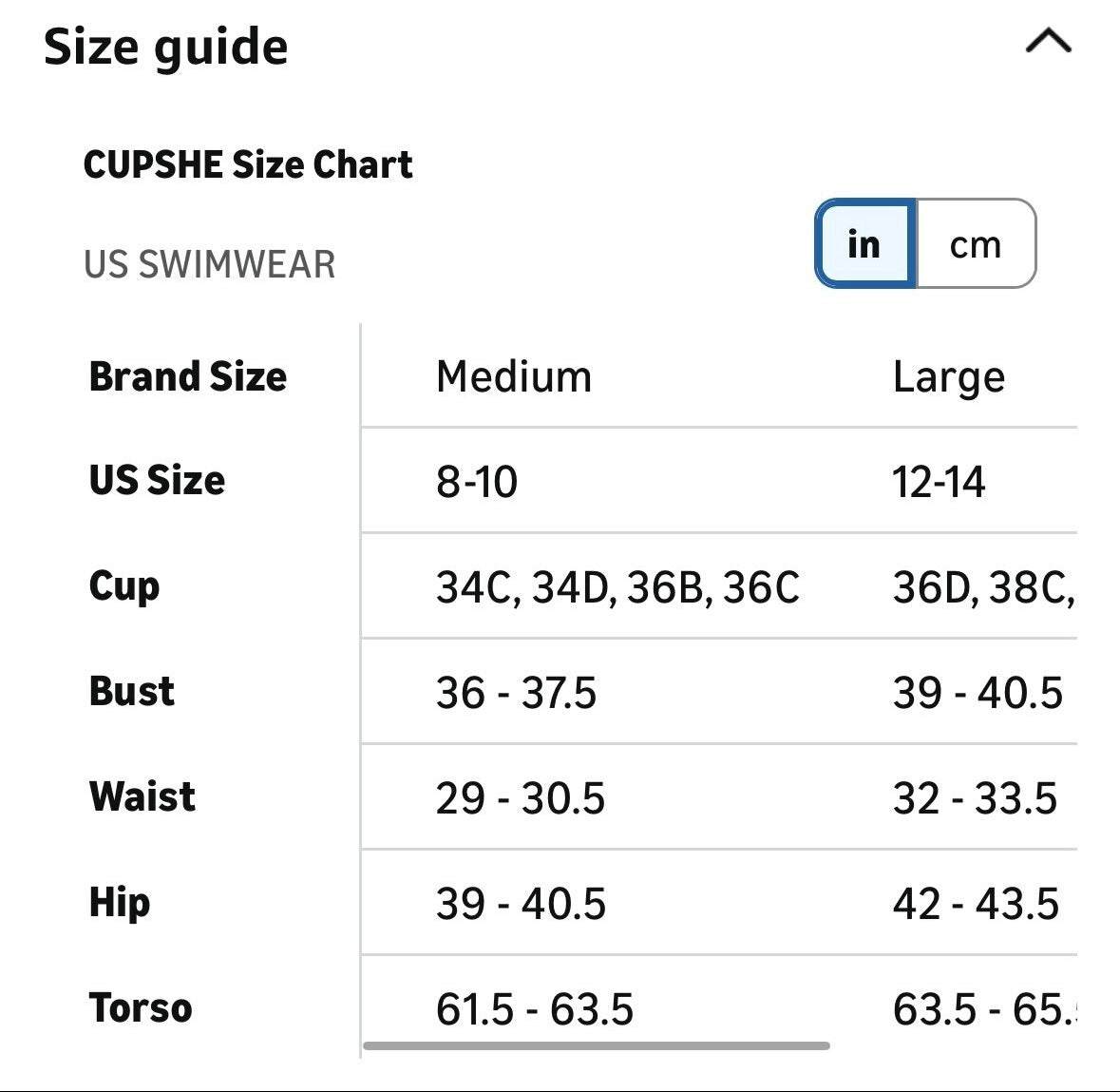Click cup values 34C, 34D, 36B, 36C
The image size is (1120, 1092).
coord(618,587)
